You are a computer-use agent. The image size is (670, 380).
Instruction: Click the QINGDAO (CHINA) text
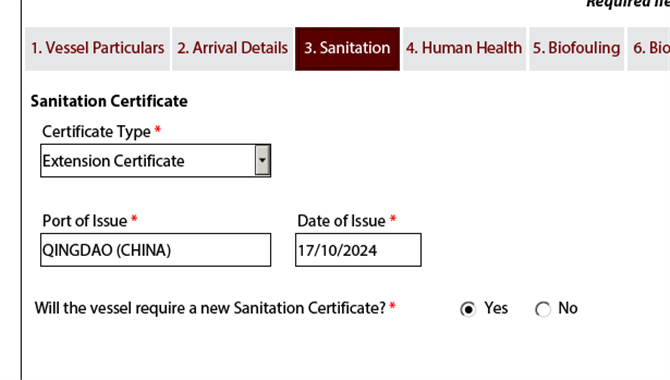107,250
